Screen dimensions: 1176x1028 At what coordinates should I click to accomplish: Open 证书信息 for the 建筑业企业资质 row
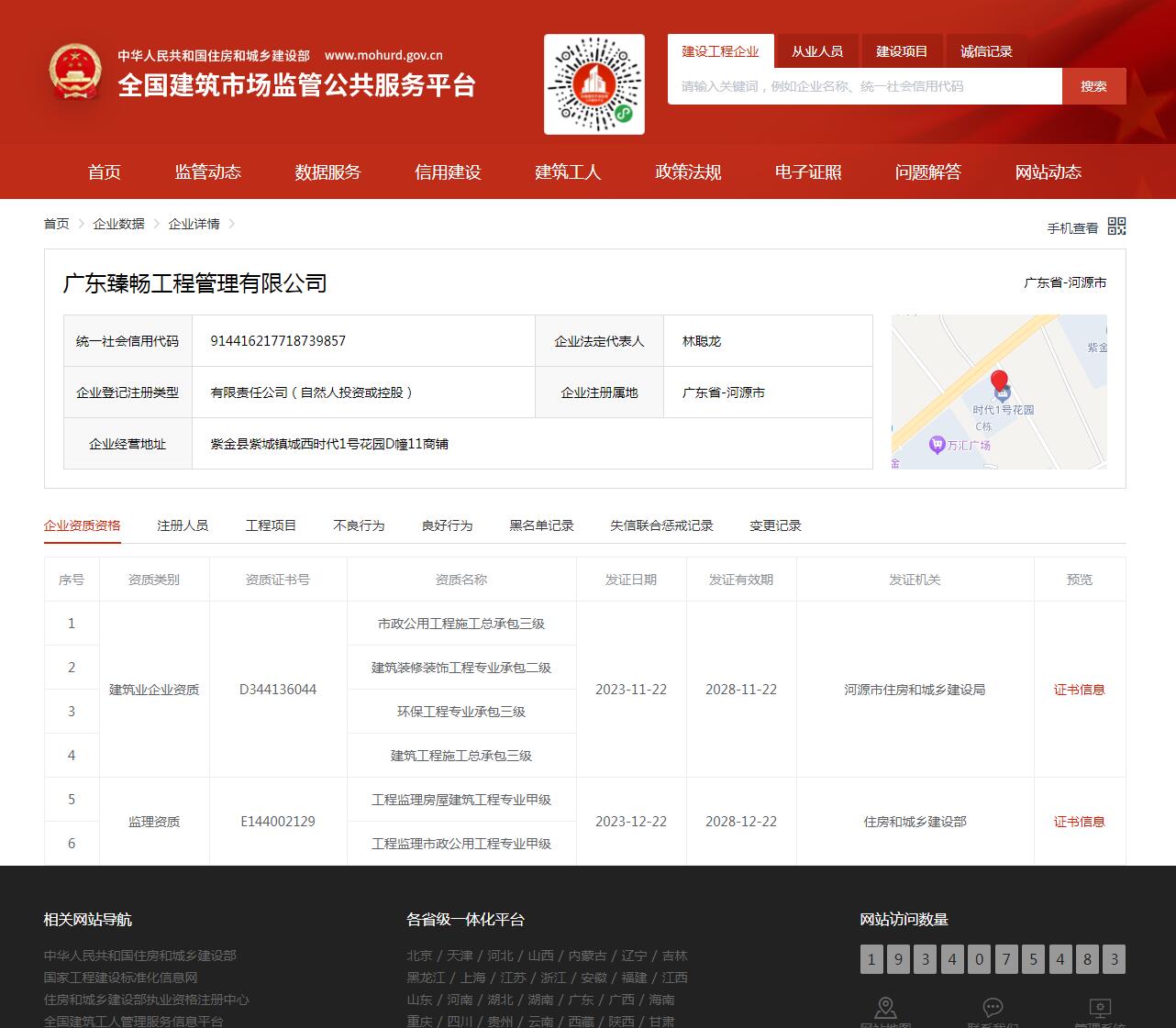click(1080, 690)
